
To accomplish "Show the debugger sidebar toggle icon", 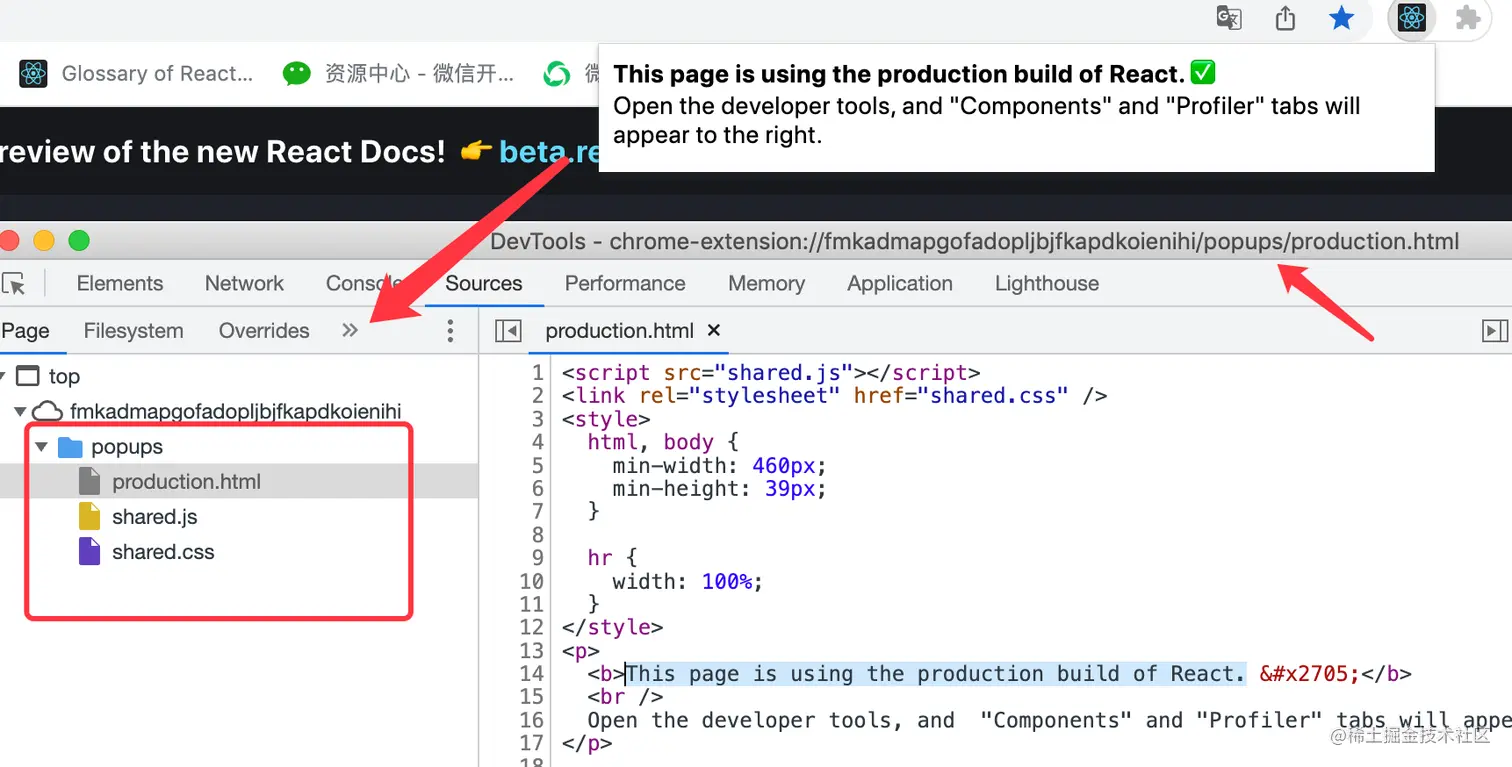I will coord(1495,331).
